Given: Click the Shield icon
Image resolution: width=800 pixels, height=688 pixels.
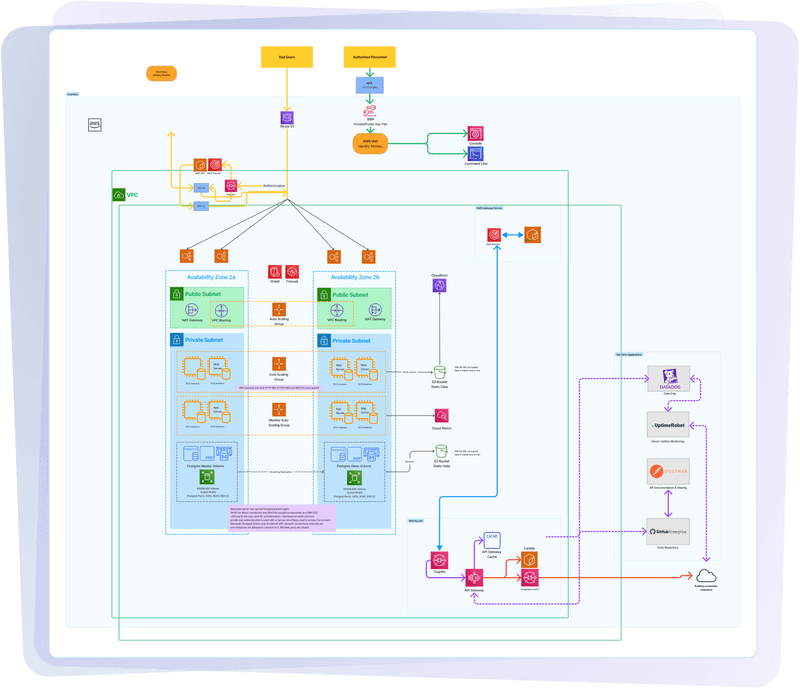Looking at the screenshot, I should (275, 272).
